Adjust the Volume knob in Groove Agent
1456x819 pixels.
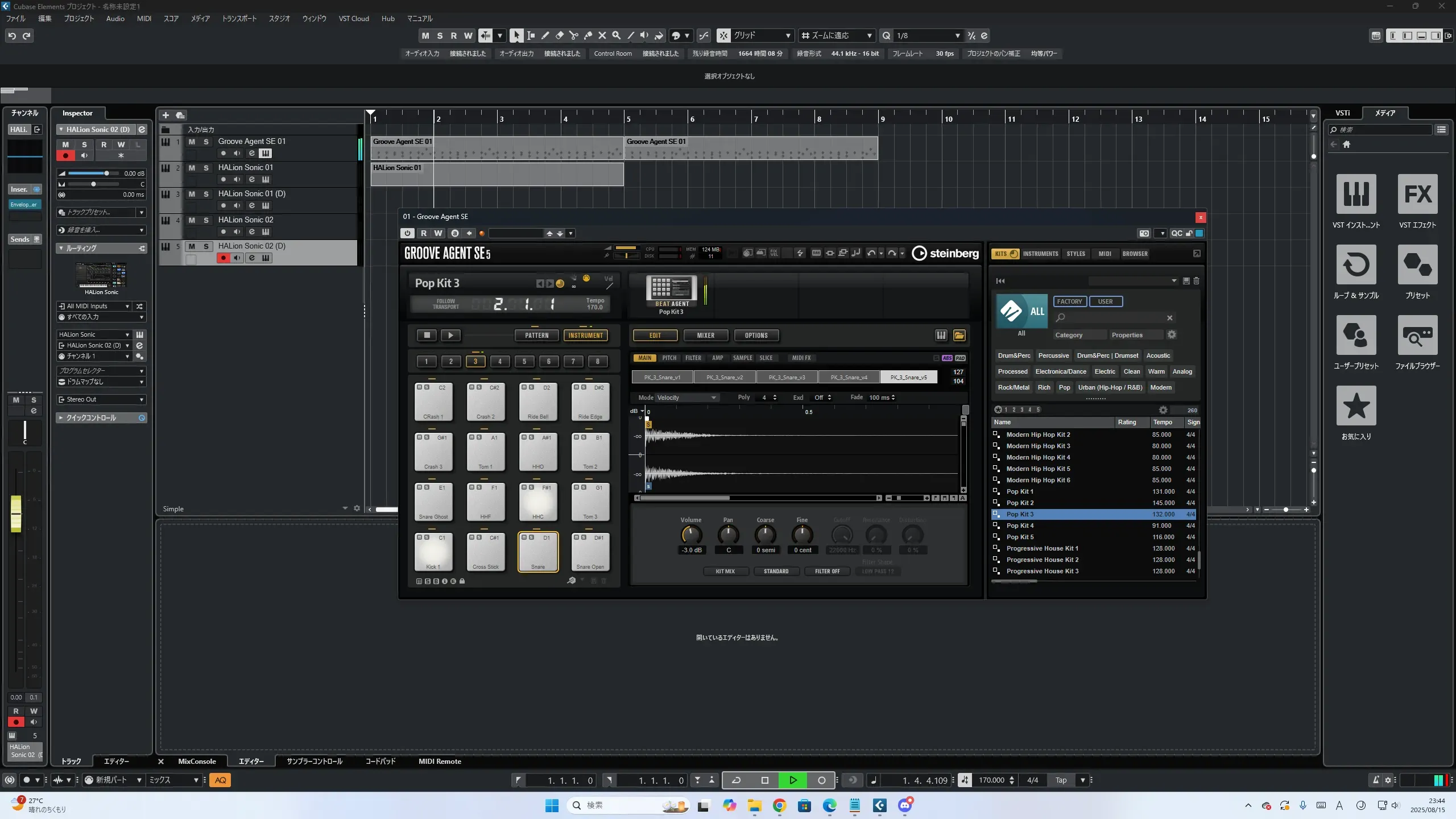point(691,535)
